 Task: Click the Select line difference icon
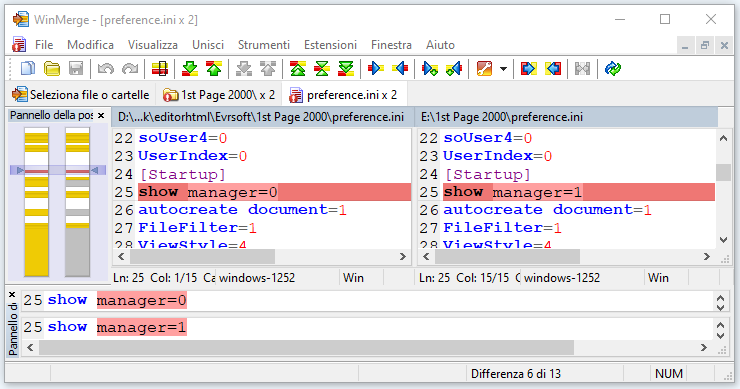(160, 69)
